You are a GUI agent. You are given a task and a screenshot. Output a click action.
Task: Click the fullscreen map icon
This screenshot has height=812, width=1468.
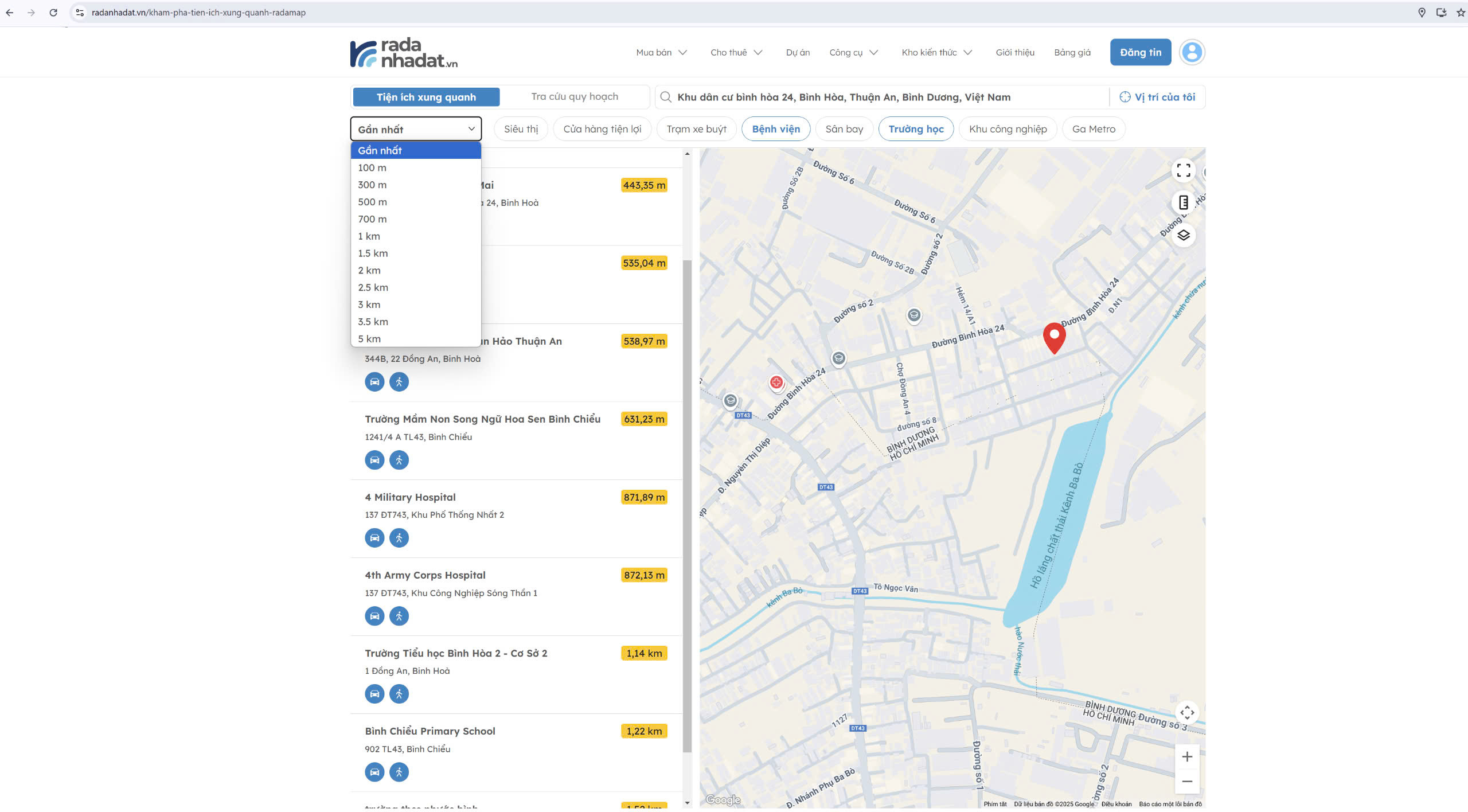coord(1183,170)
